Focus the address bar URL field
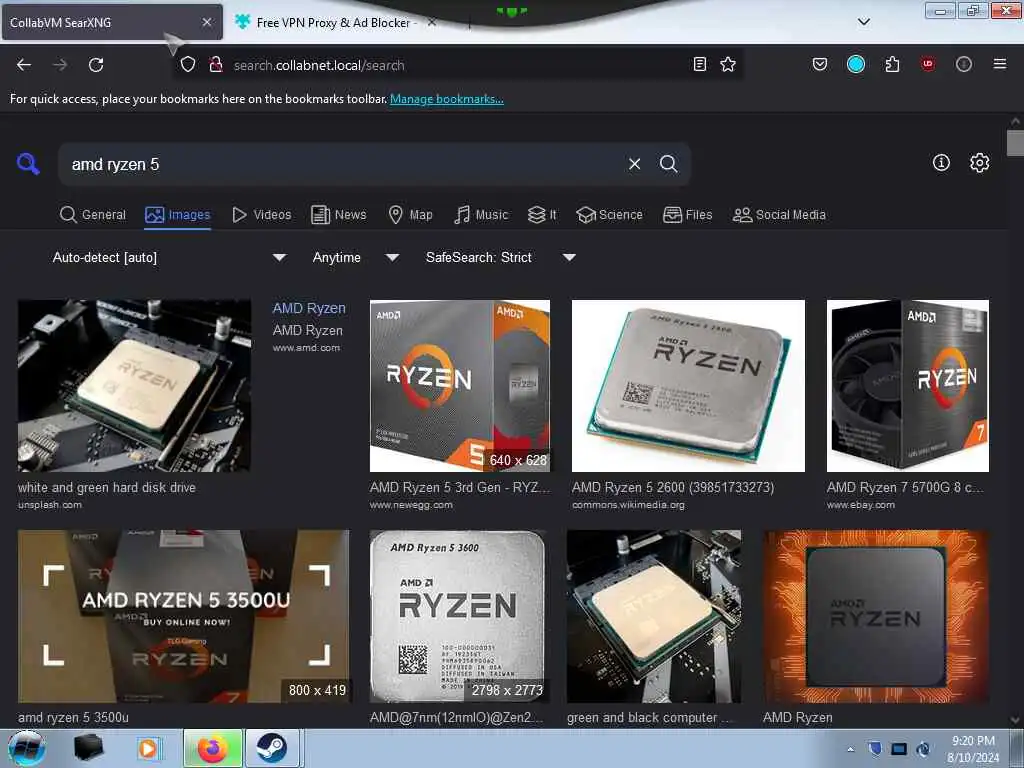The width and height of the screenshot is (1024, 768). pyautogui.click(x=457, y=65)
